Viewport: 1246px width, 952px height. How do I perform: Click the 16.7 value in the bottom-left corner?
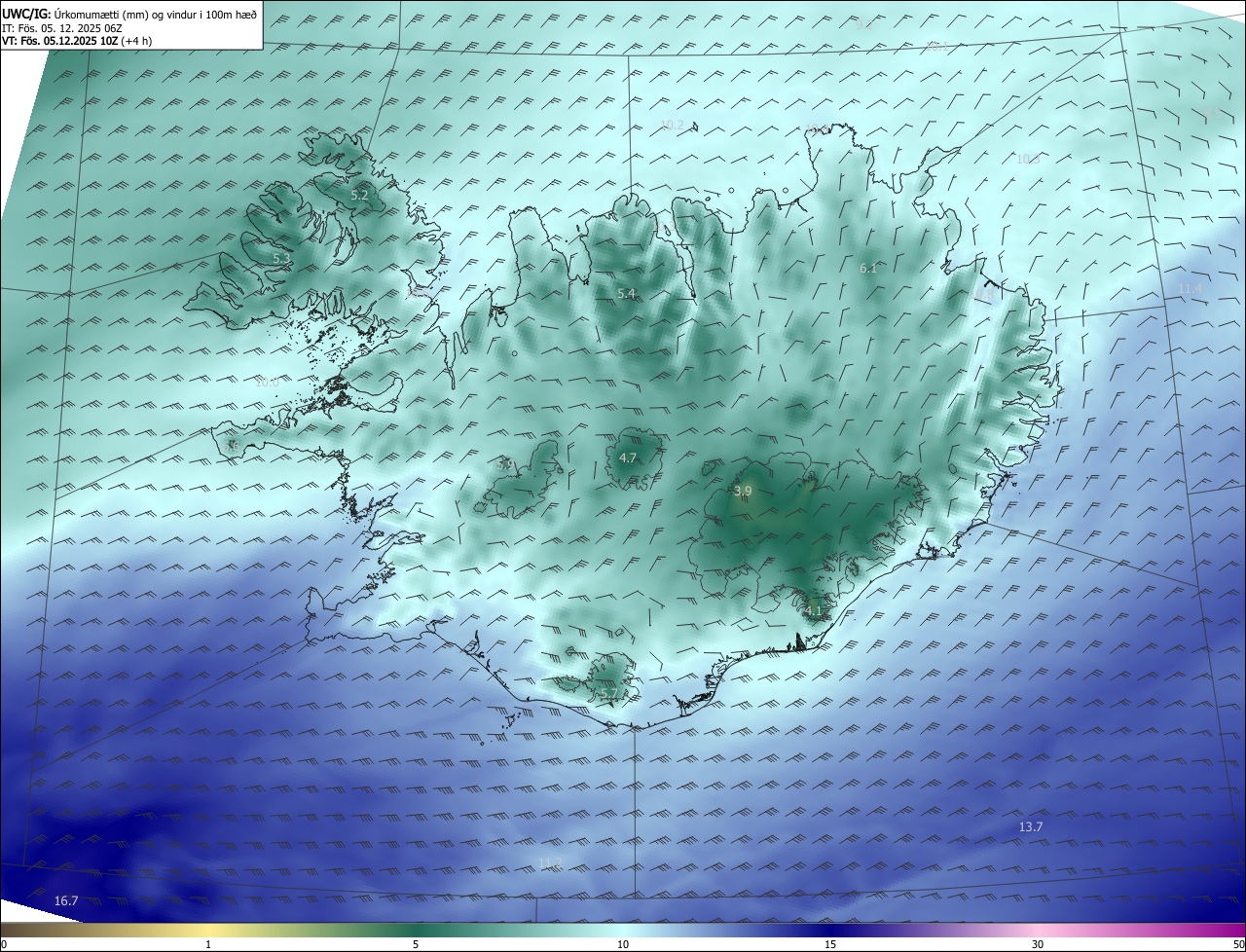point(65,900)
